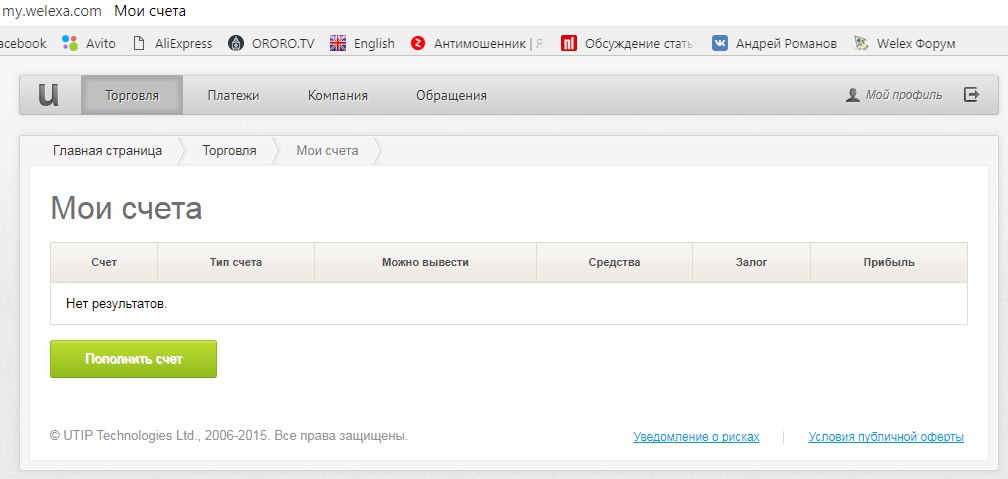Click the profile person icon
Image resolution: width=1008 pixels, height=479 pixels.
coord(852,96)
